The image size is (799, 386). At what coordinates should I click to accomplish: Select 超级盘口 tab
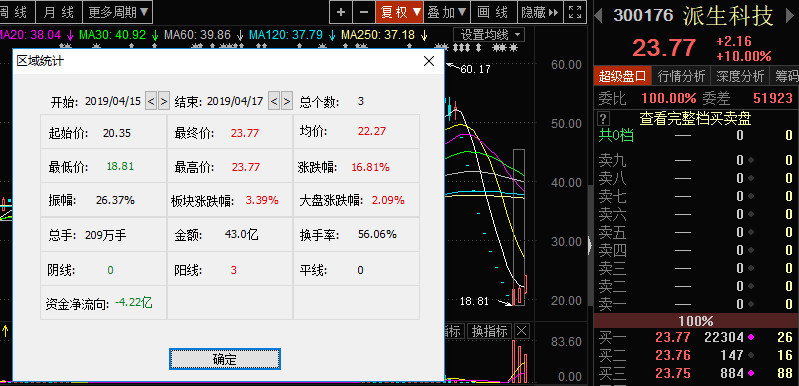pyautogui.click(x=622, y=76)
